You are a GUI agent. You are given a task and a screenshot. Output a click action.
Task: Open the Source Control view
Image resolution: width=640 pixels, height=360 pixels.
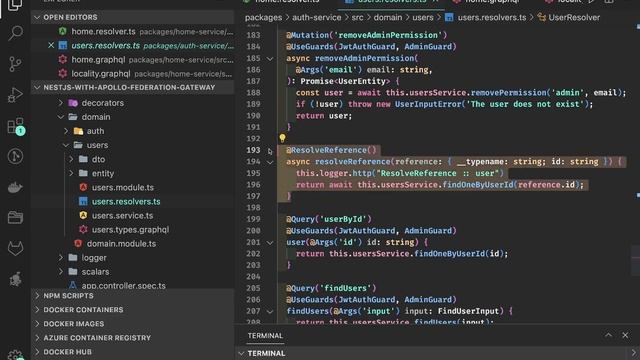(15, 64)
